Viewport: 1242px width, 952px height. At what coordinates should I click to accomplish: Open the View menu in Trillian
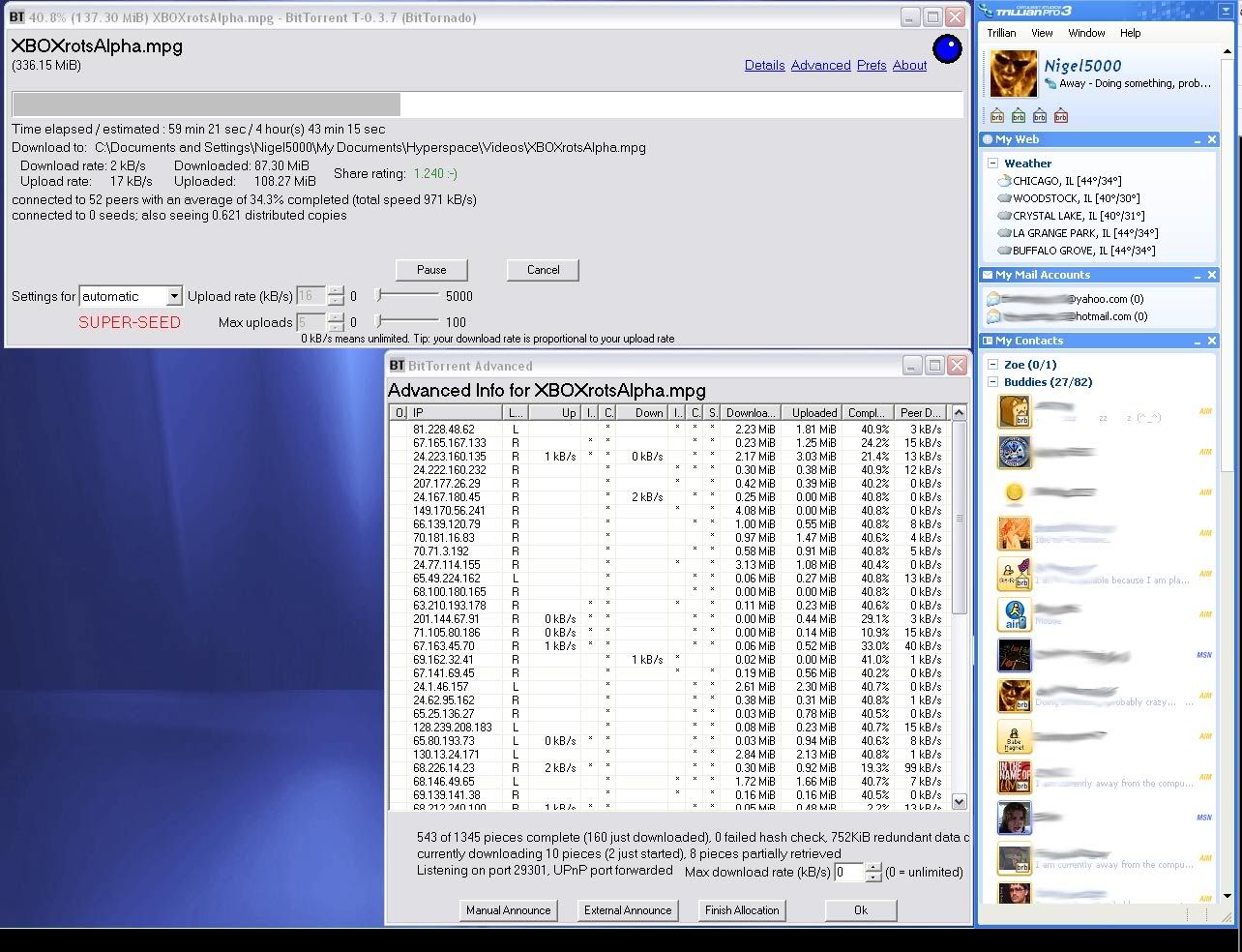point(1042,33)
